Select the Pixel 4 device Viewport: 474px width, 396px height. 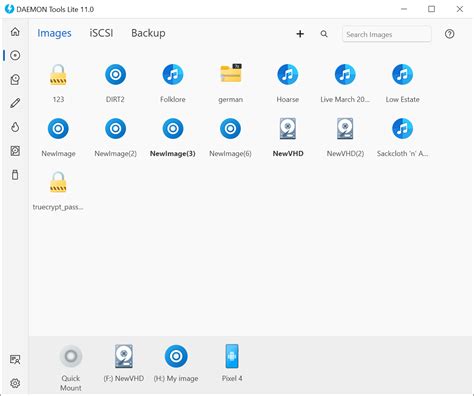tap(232, 363)
